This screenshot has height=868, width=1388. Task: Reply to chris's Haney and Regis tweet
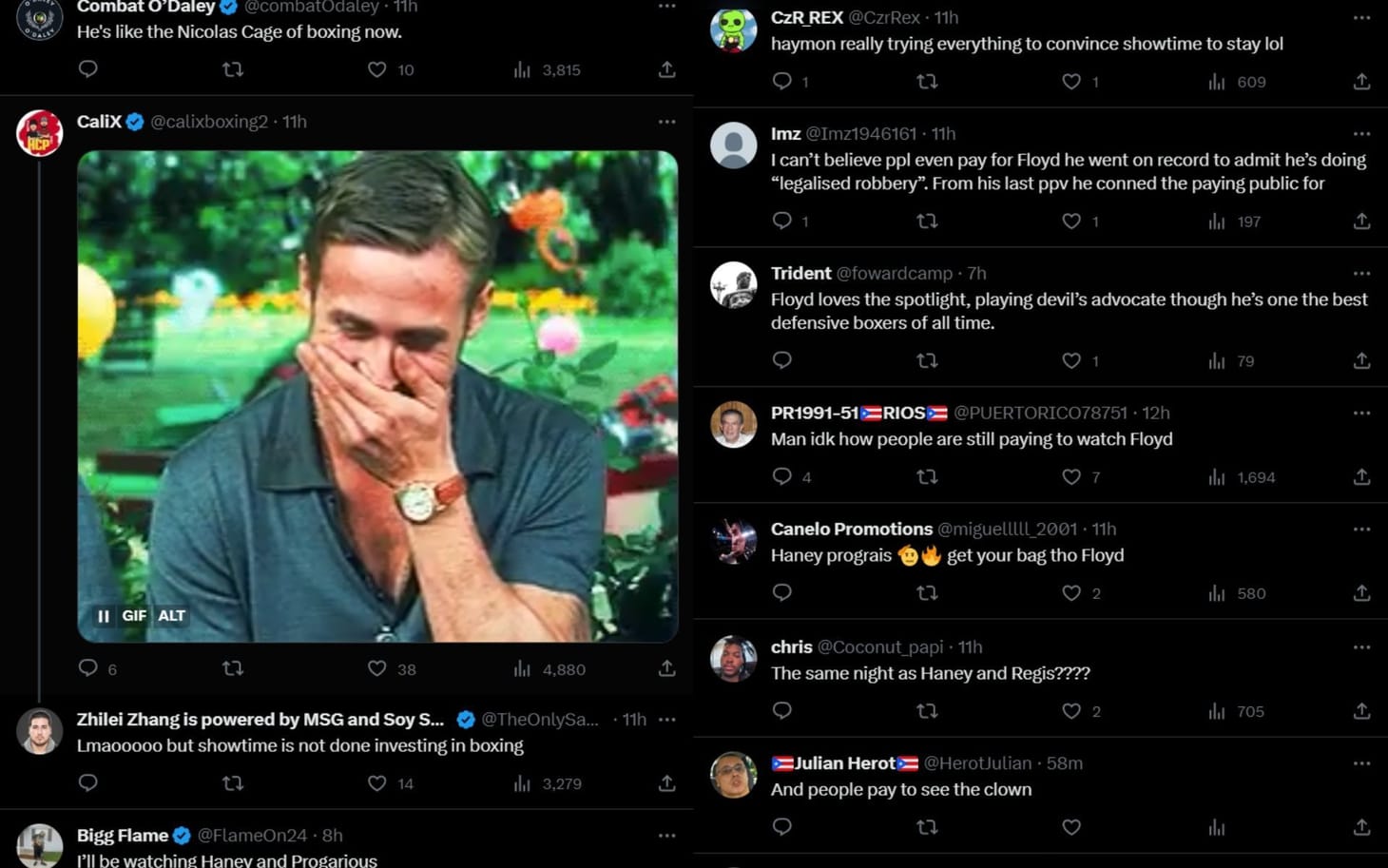[x=782, y=711]
